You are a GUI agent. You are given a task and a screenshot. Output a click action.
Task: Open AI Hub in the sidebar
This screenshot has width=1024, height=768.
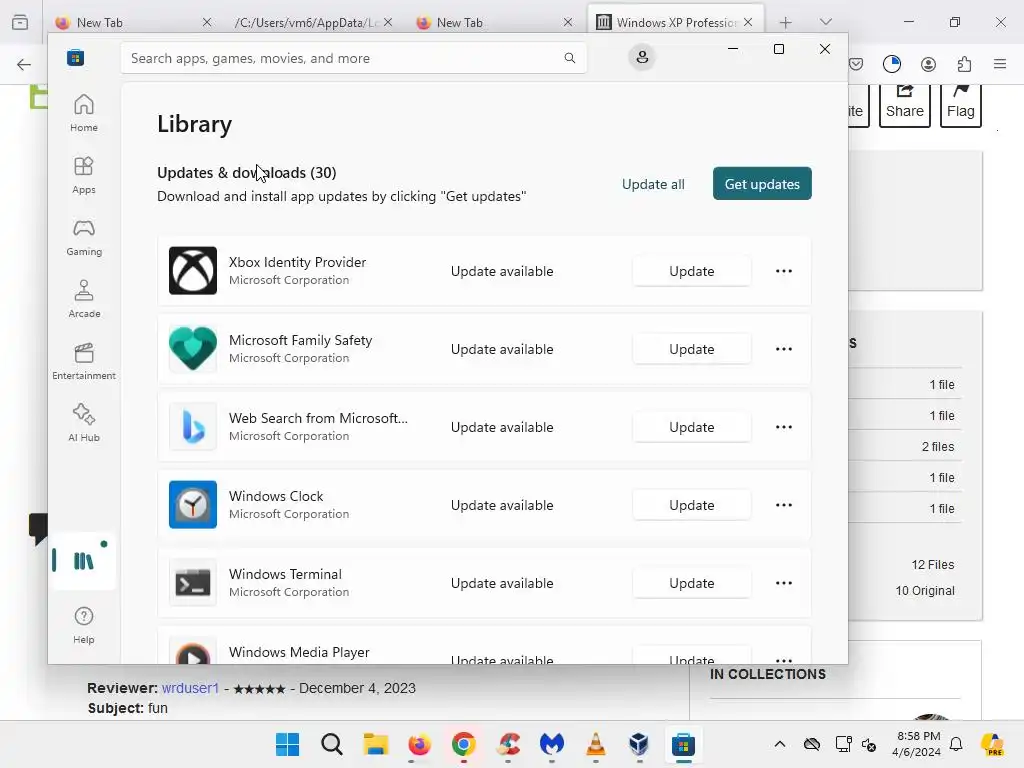84,423
